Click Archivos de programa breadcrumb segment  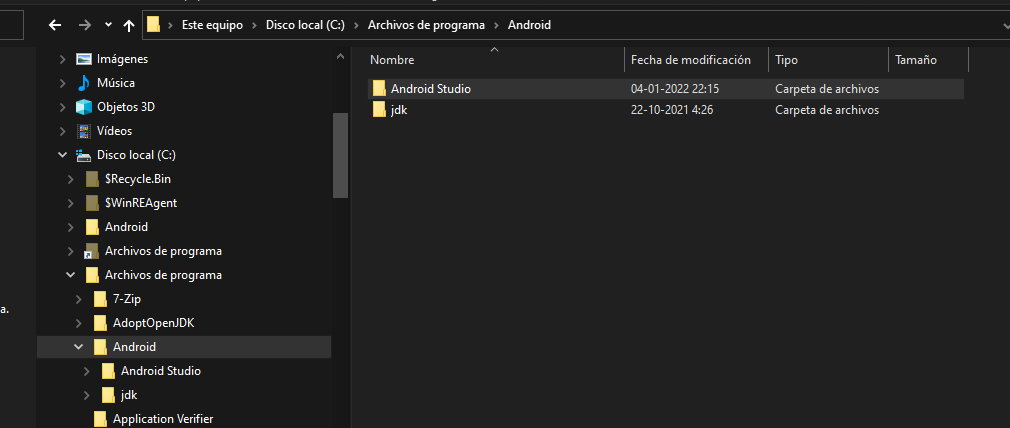(424, 24)
